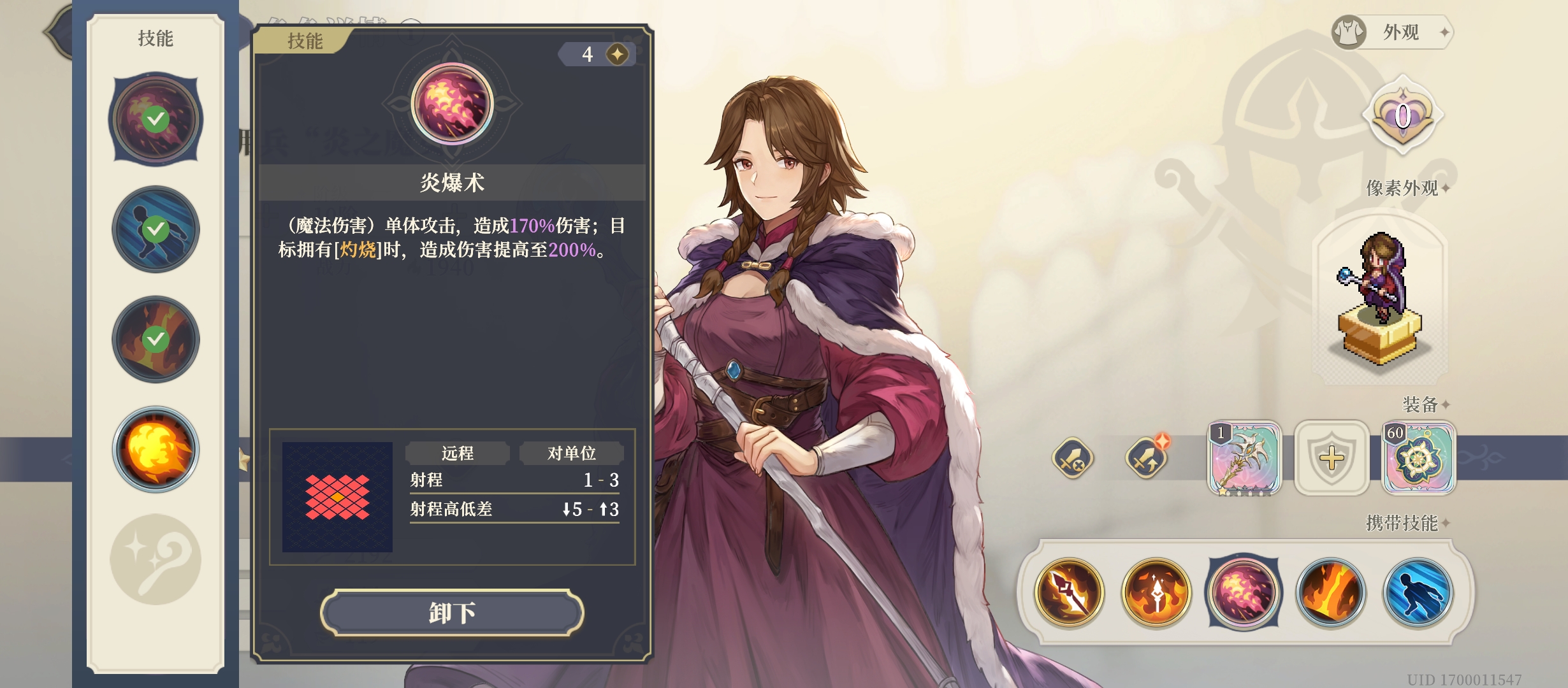Toggle the checked blue silhouette skill
This screenshot has width=1568, height=688.
(x=156, y=229)
